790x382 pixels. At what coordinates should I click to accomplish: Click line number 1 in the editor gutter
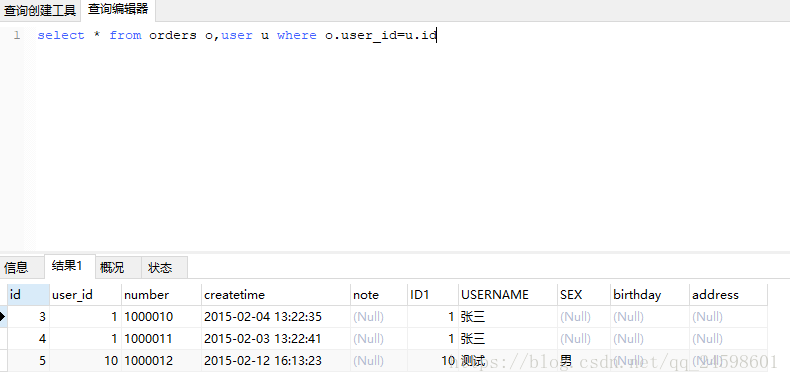17,35
